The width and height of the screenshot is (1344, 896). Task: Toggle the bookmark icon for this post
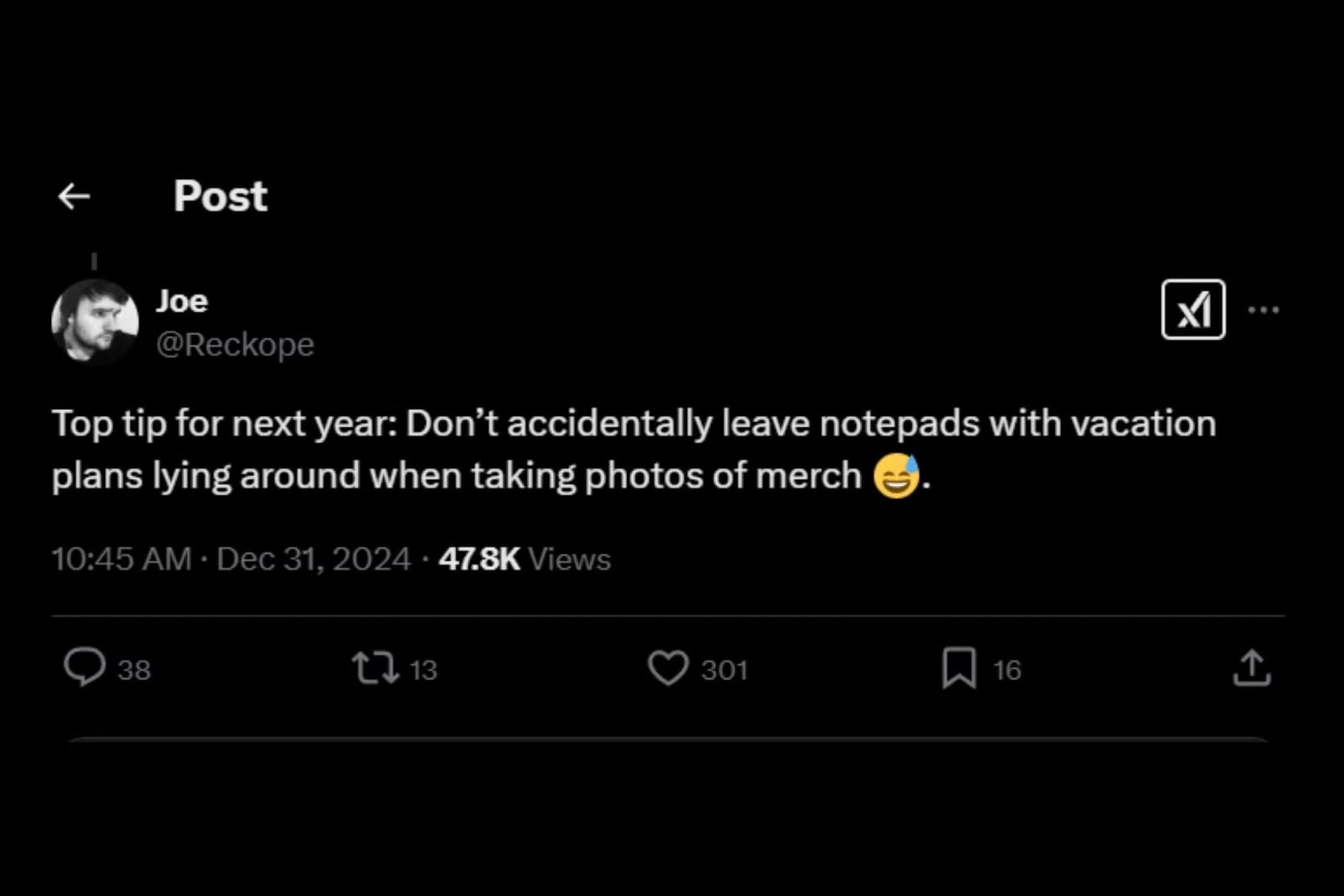coord(959,668)
